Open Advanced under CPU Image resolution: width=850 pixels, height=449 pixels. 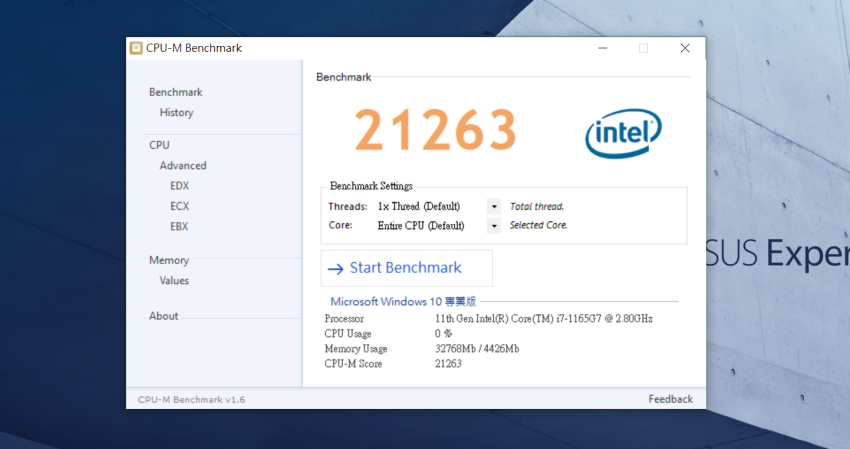tap(183, 165)
